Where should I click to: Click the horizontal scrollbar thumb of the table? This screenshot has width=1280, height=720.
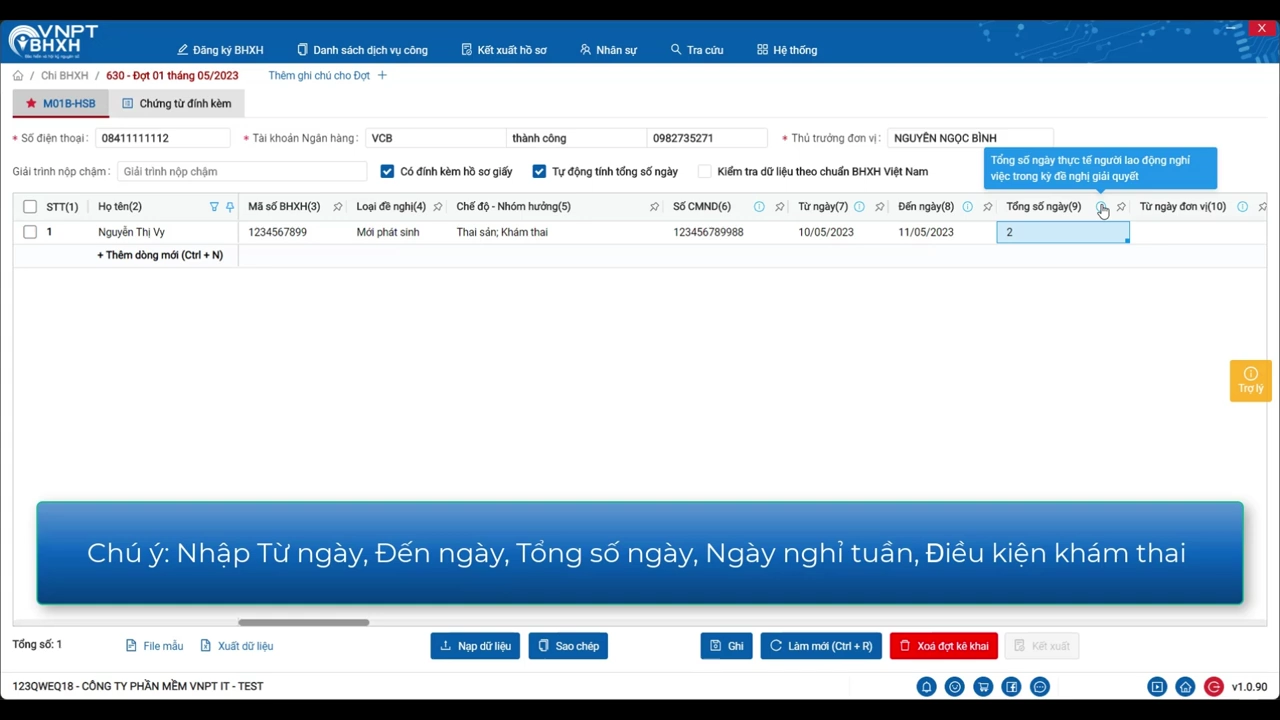(303, 622)
